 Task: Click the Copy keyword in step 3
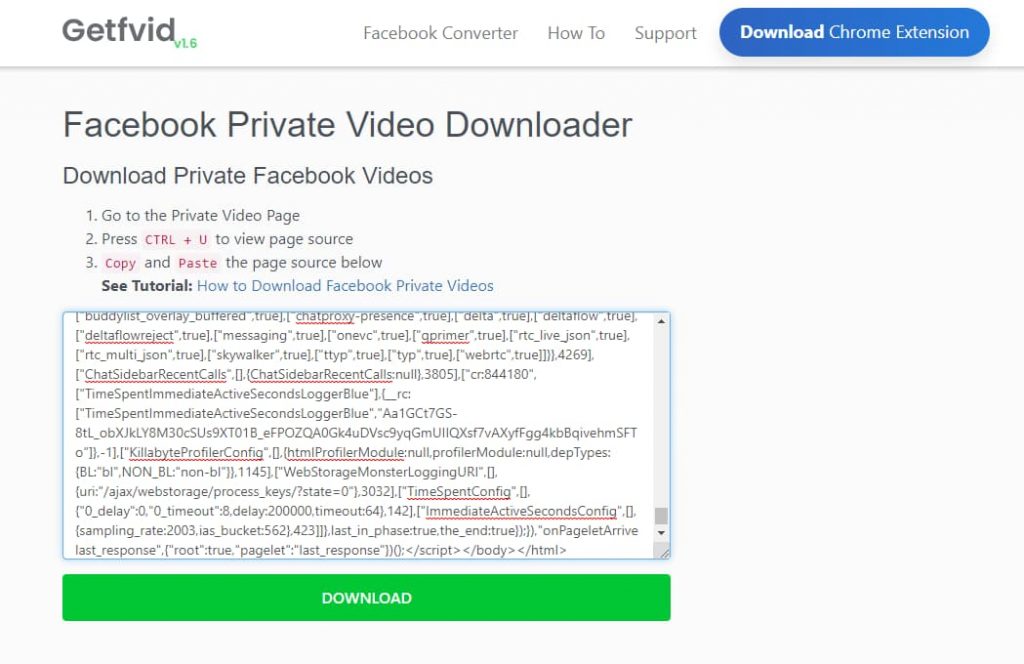pos(120,263)
